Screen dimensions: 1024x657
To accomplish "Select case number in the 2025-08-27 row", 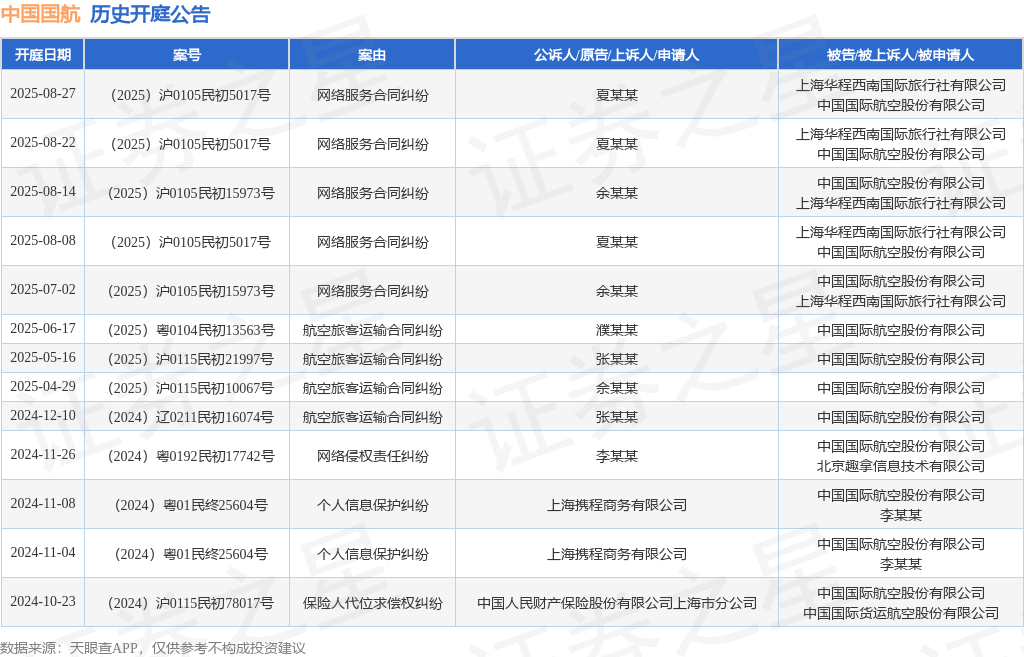I will 191,95.
